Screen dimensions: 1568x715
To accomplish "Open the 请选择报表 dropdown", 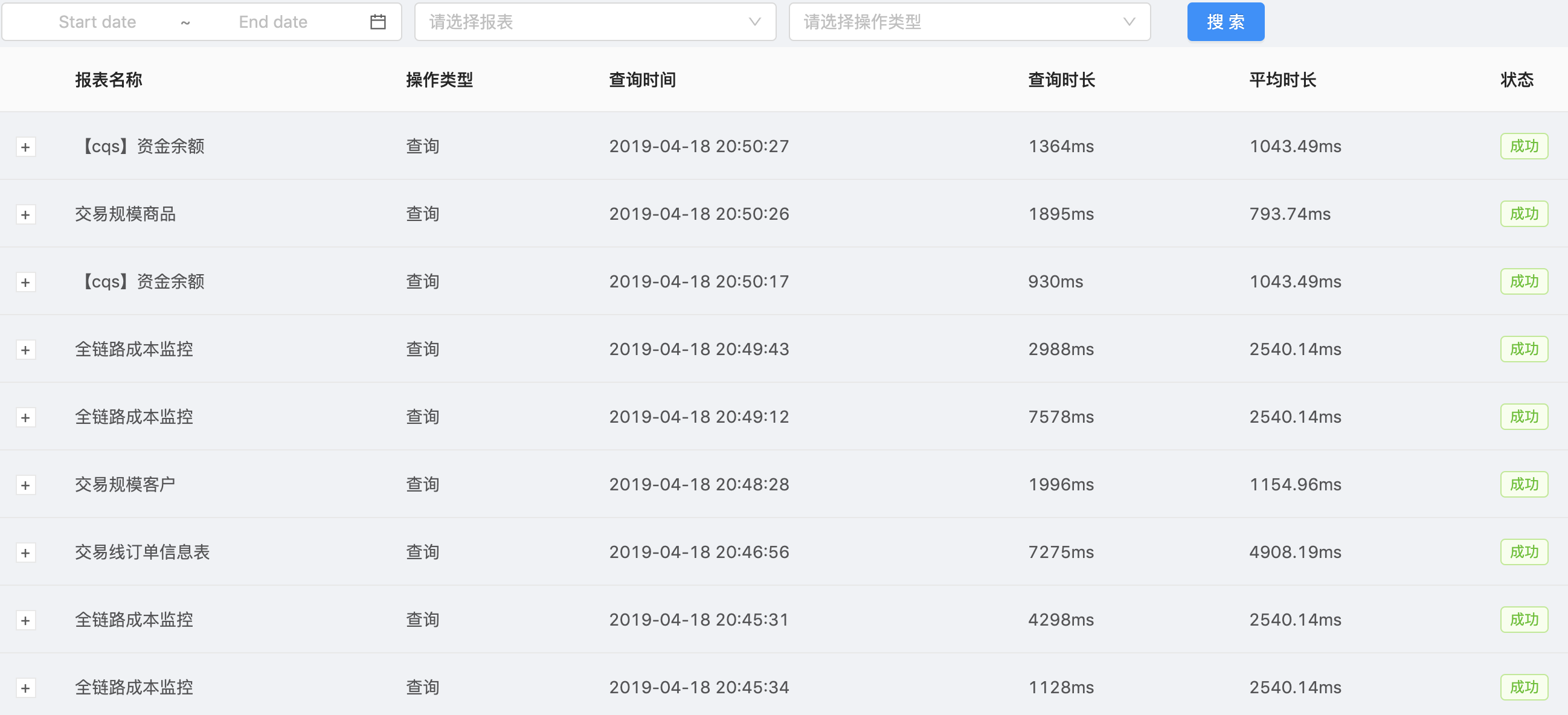I will [595, 22].
